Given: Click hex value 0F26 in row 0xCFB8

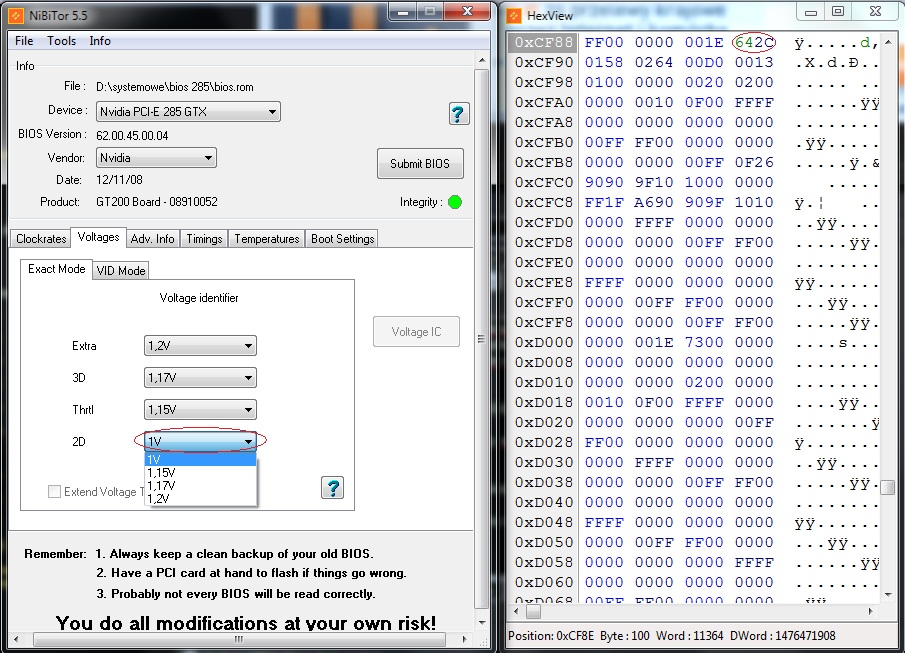Looking at the screenshot, I should 754,162.
